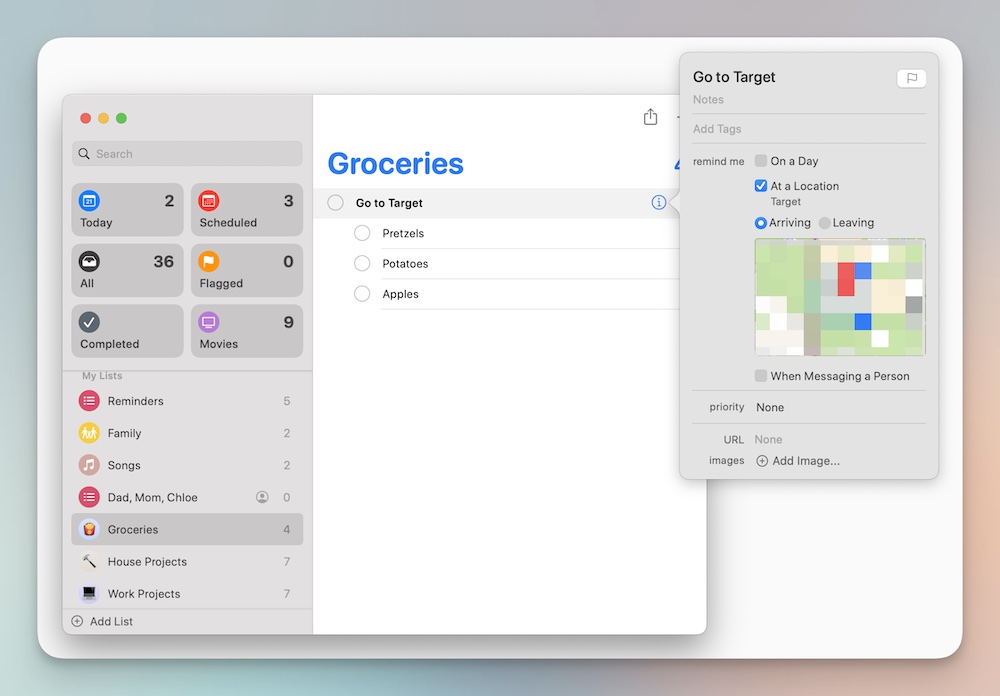The image size is (1000, 696).
Task: Open info button for Go to Target
Action: [659, 202]
